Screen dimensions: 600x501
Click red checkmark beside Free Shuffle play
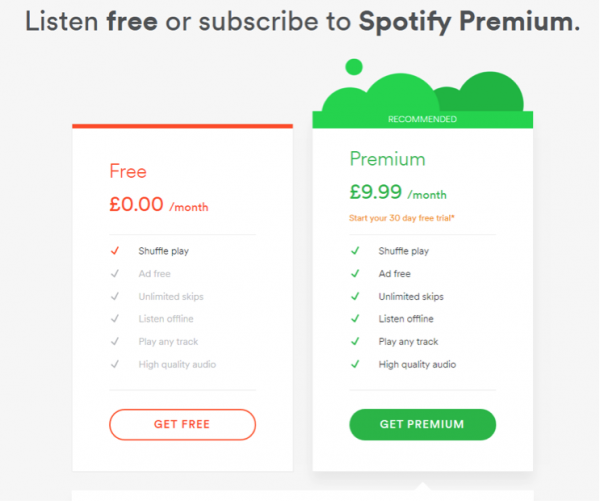tap(115, 251)
